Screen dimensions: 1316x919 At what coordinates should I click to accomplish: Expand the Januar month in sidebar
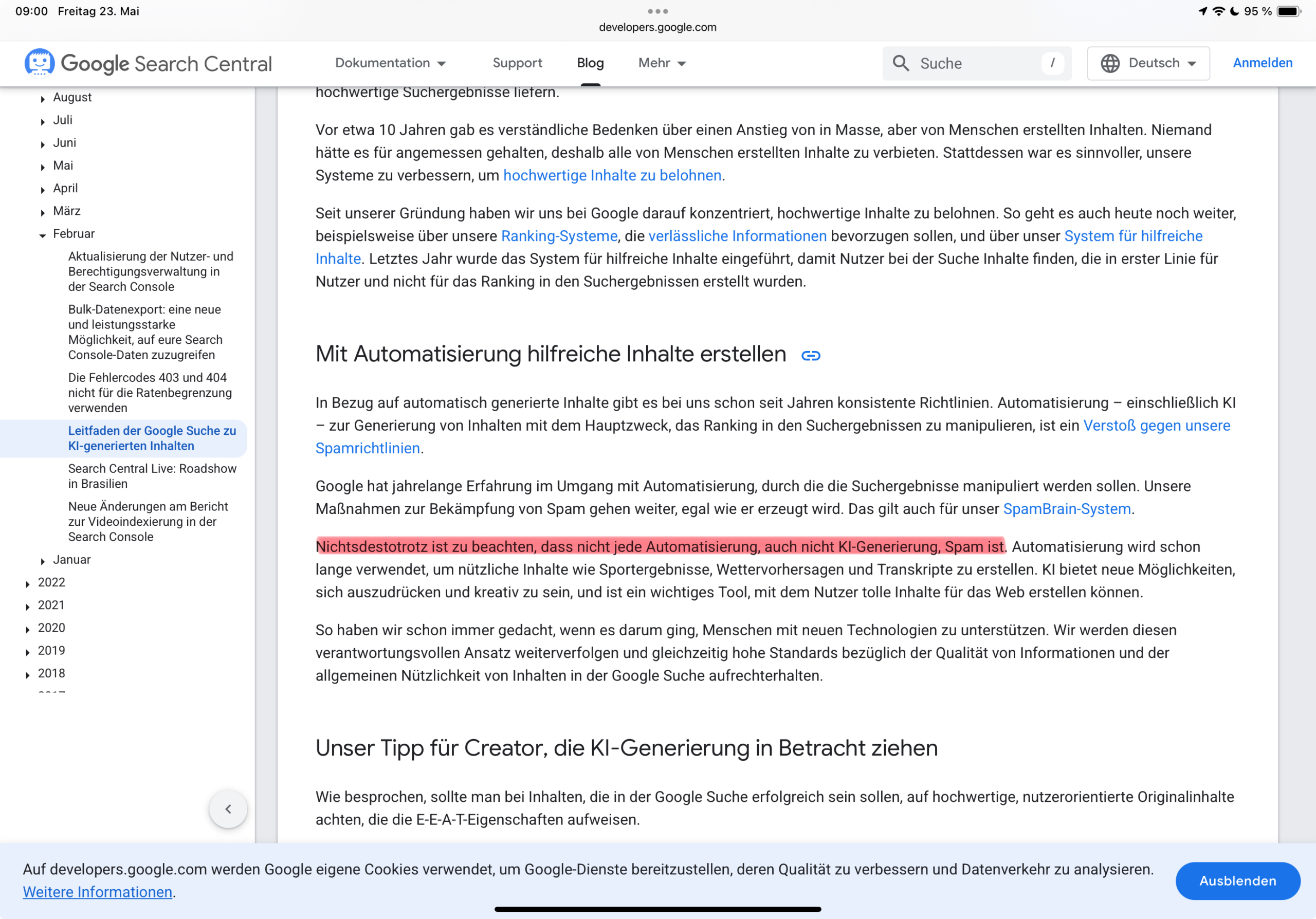point(43,561)
